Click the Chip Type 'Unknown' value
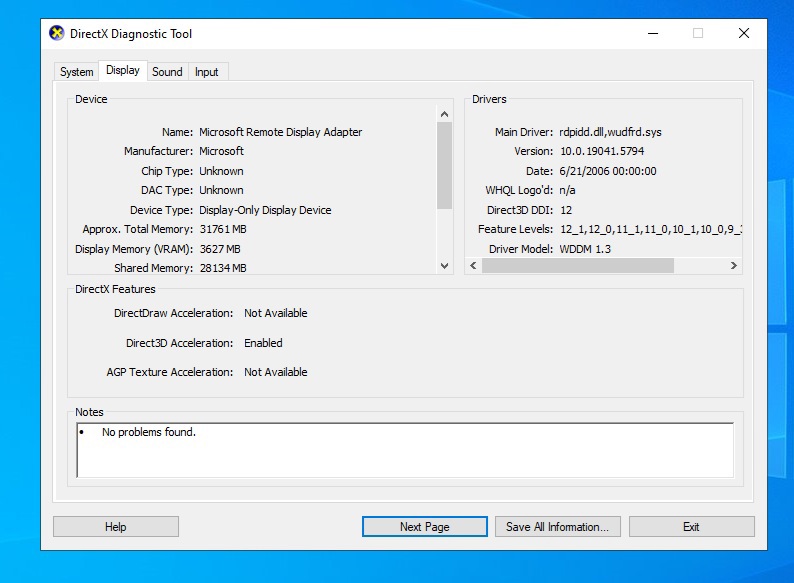The image size is (794, 583). (x=221, y=171)
